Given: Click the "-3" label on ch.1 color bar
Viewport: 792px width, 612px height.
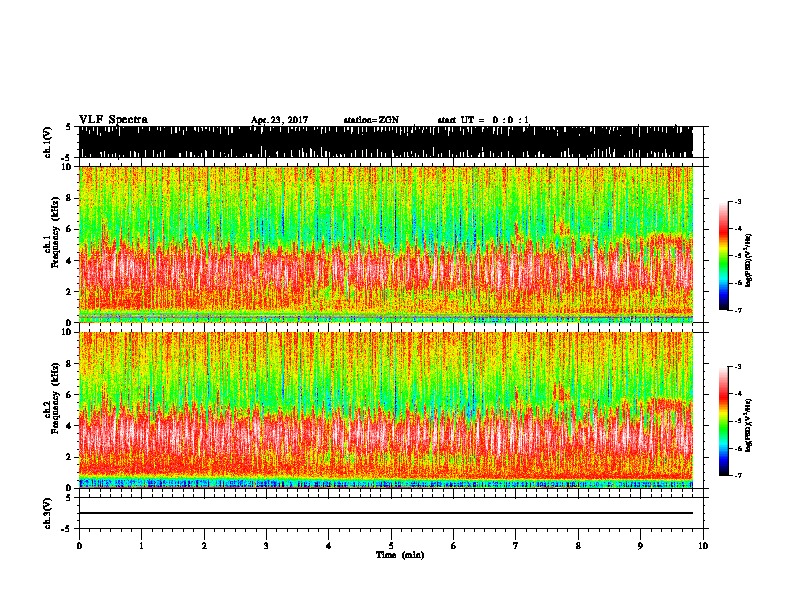Looking at the screenshot, I should pyautogui.click(x=737, y=202).
